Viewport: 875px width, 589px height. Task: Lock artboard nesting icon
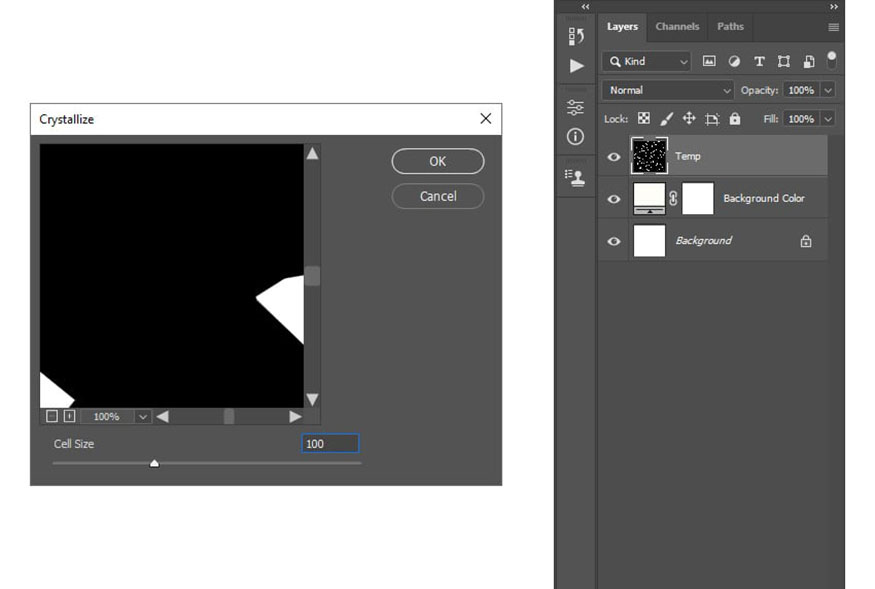[712, 118]
